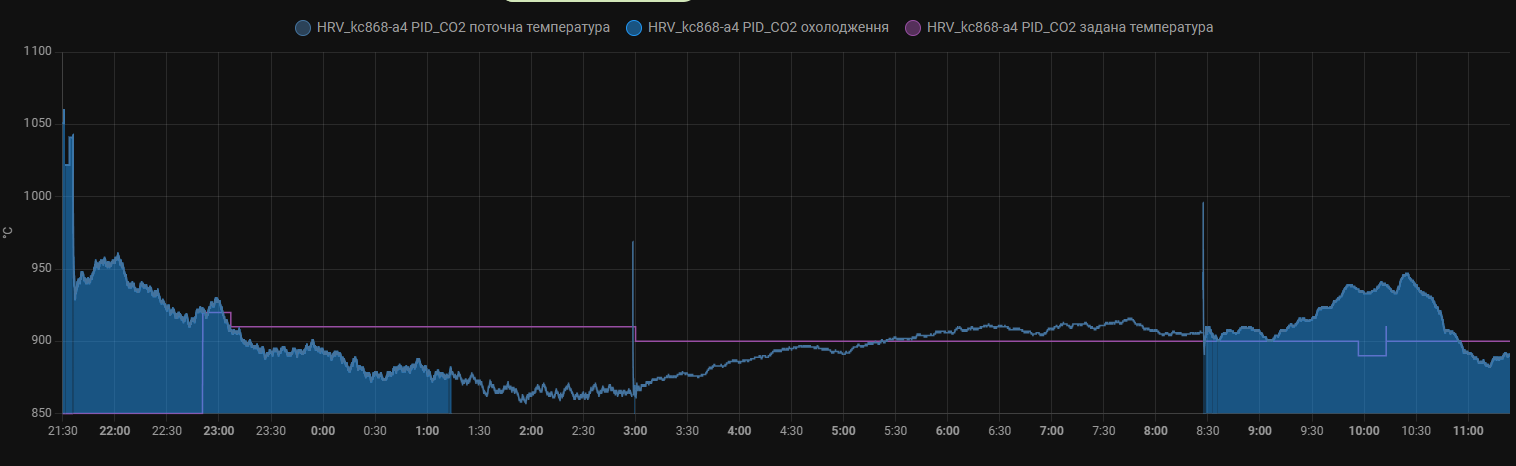Toggle the 'поточна температура' legend series
The width and height of the screenshot is (1516, 466).
[x=452, y=28]
